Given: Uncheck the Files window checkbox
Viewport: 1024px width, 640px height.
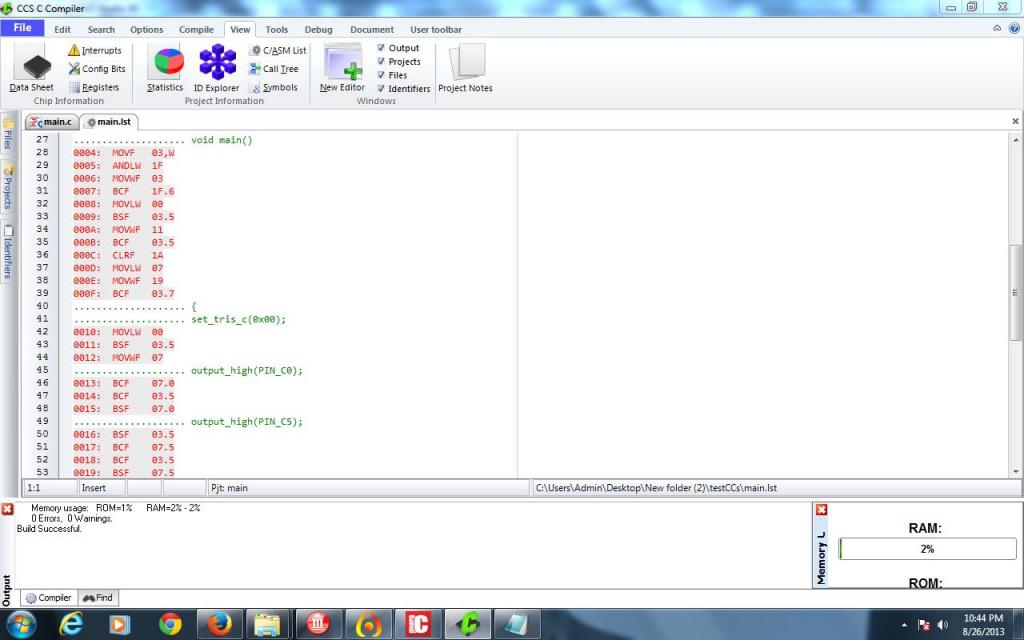Looking at the screenshot, I should pos(381,74).
